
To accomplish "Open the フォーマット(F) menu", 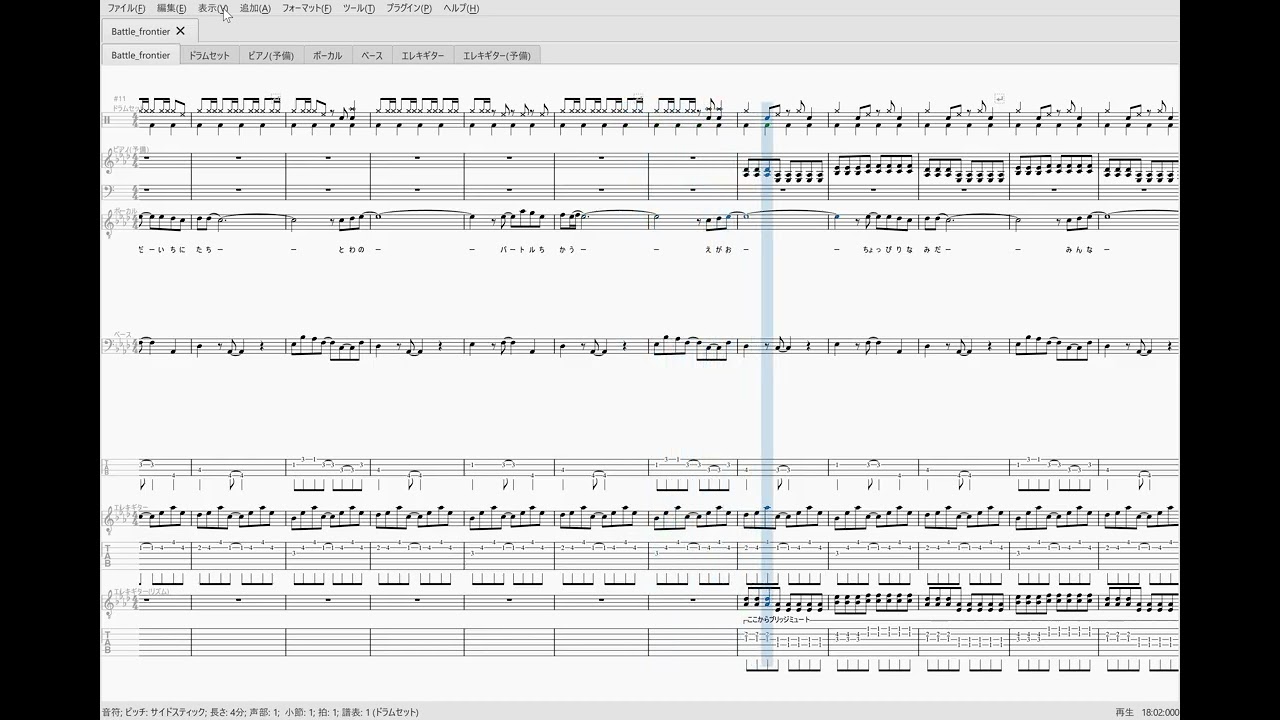I will tap(307, 8).
